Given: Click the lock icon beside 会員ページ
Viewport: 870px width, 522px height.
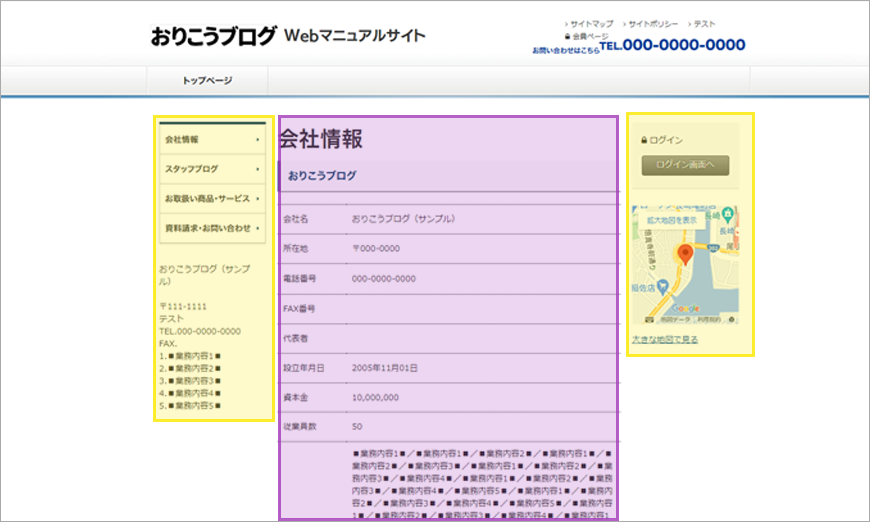Looking at the screenshot, I should click(568, 36).
